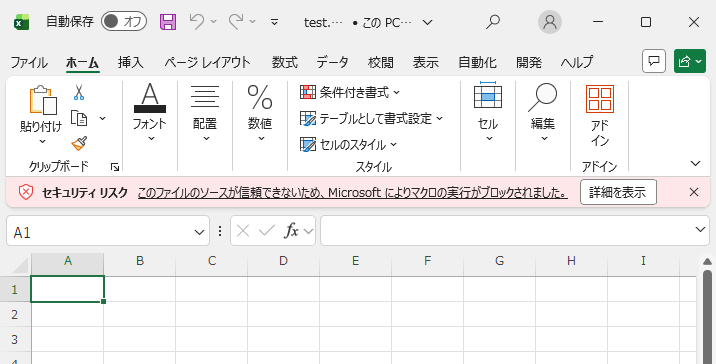This screenshot has height=364, width=716.
Task: Switch to the 開発 tab
Action: point(529,62)
